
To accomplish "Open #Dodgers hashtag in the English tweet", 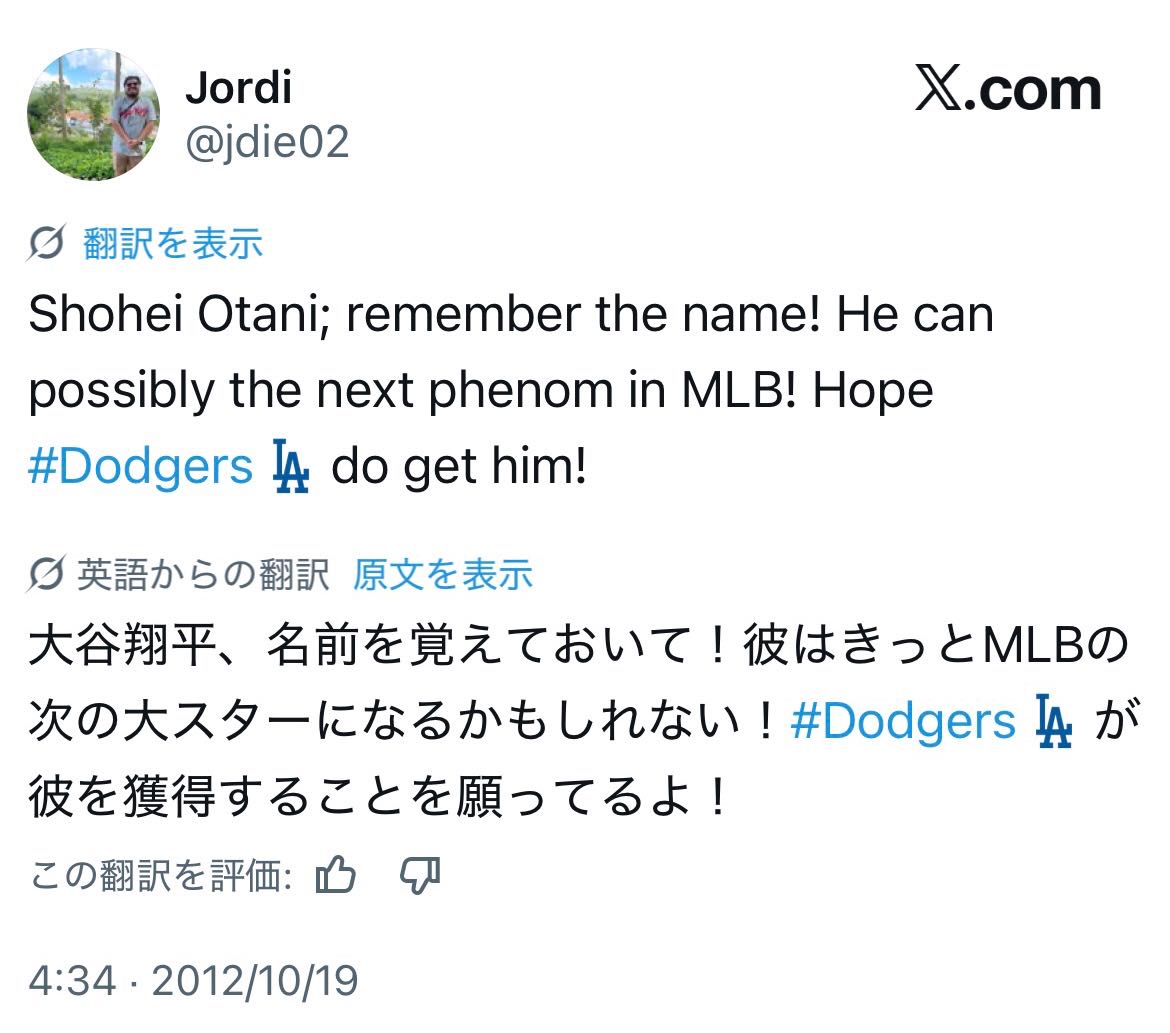I will pos(140,467).
